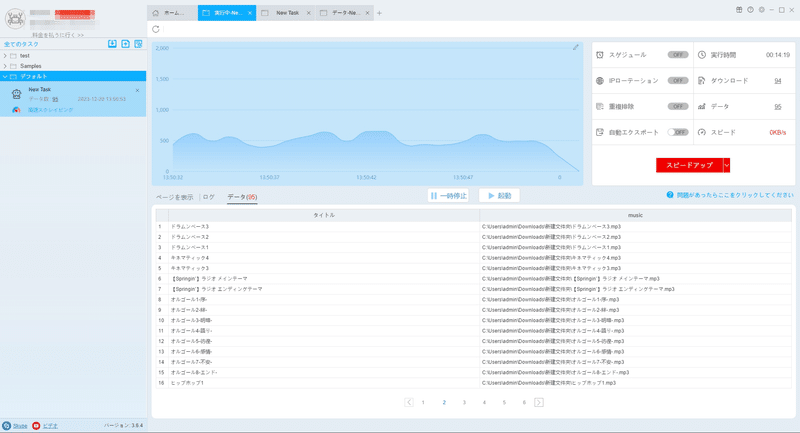Click the home icon on first tab
Image resolution: width=800 pixels, height=433 pixels.
156,13
